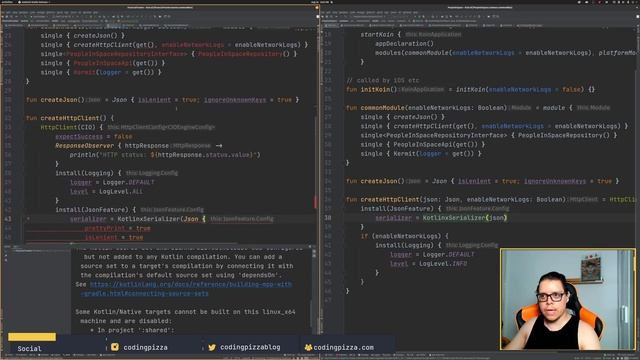Click the '// called by iOS etc' comment in right editor
Viewport: 640px width, 360px height.
[382, 80]
